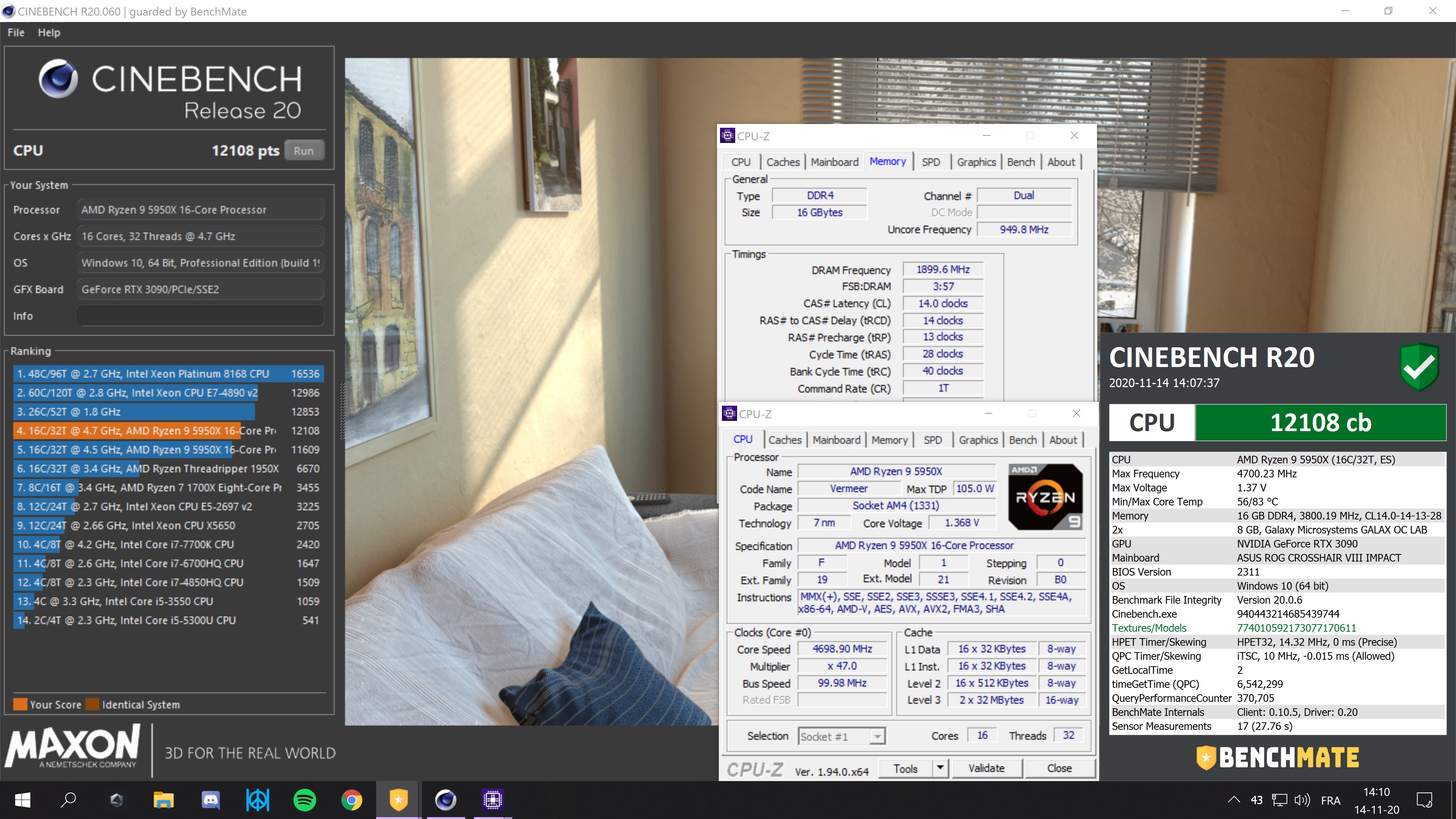1456x819 pixels.
Task: Click the Tools button in CPU-Z
Action: (x=905, y=769)
